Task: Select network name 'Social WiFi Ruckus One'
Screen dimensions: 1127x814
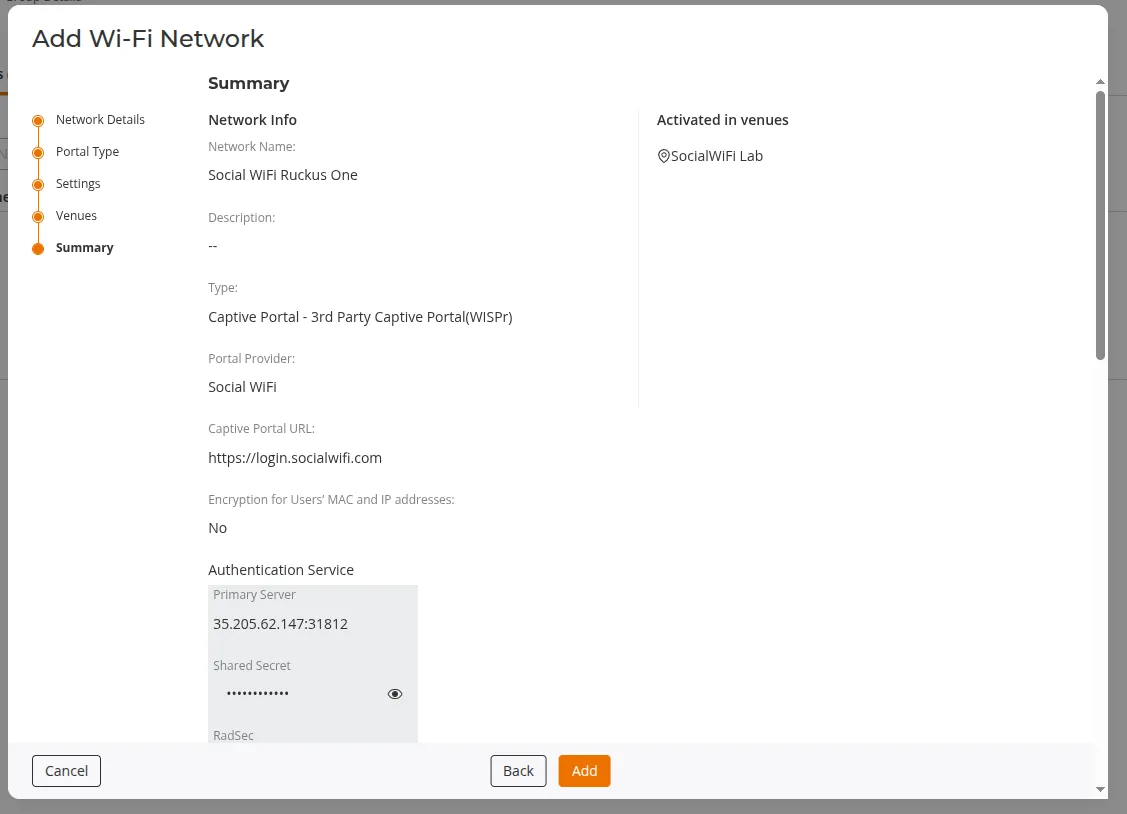Action: [282, 175]
